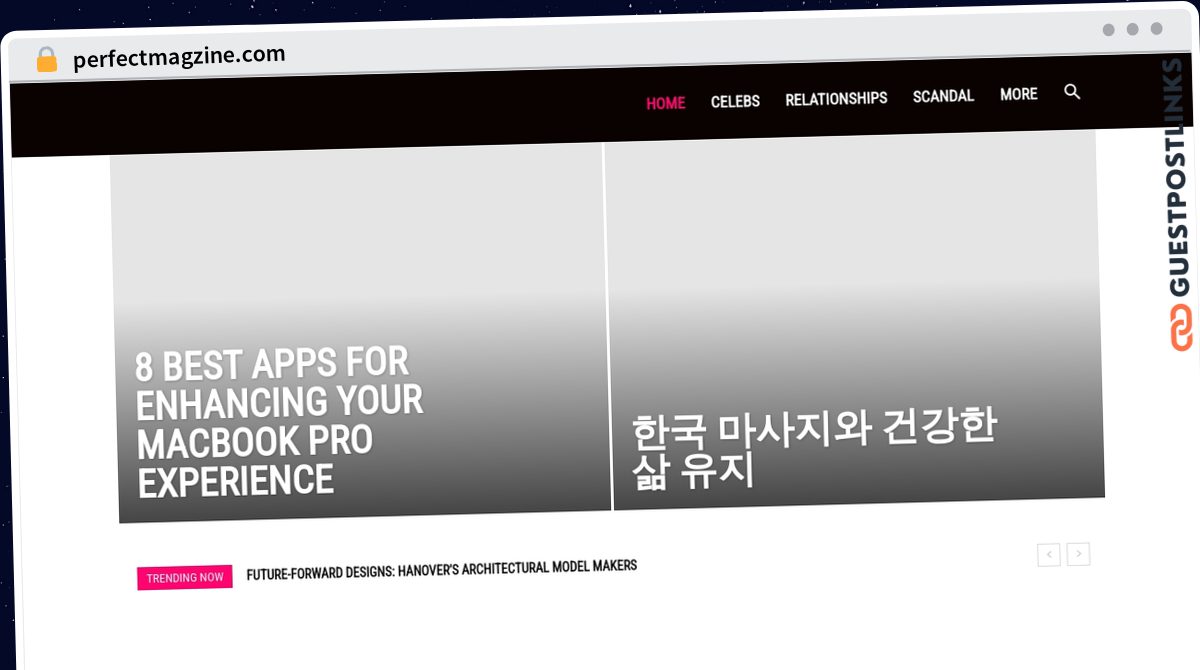
Task: Show previous trending headline arrow
Action: pyautogui.click(x=1048, y=554)
